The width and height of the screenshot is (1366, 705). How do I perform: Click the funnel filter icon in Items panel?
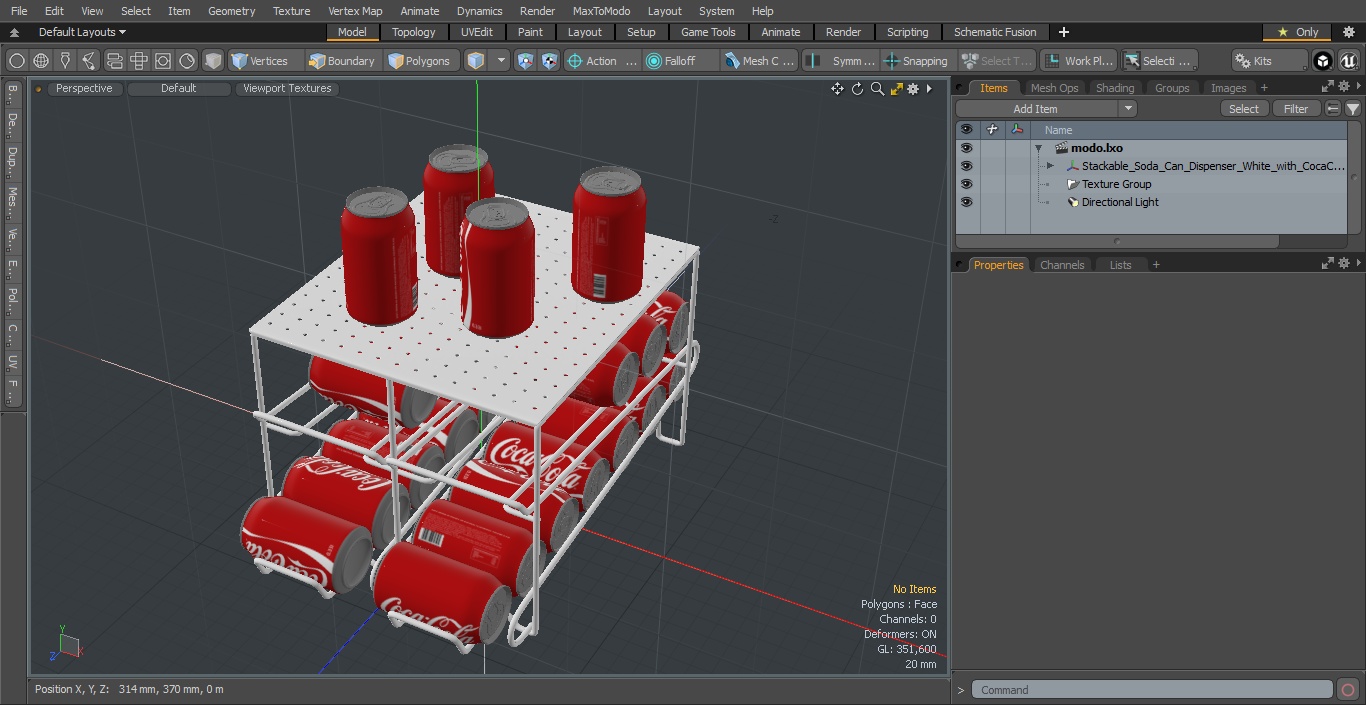[1353, 109]
